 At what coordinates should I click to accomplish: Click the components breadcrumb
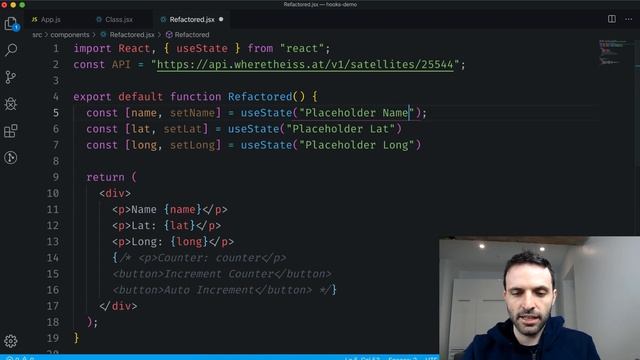click(70, 35)
